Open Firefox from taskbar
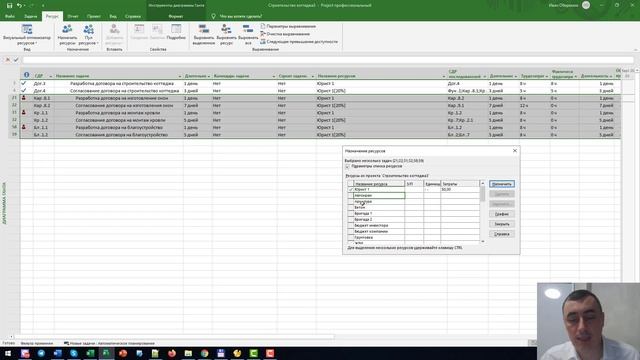Screen dimensions: 640x360 point(172,353)
